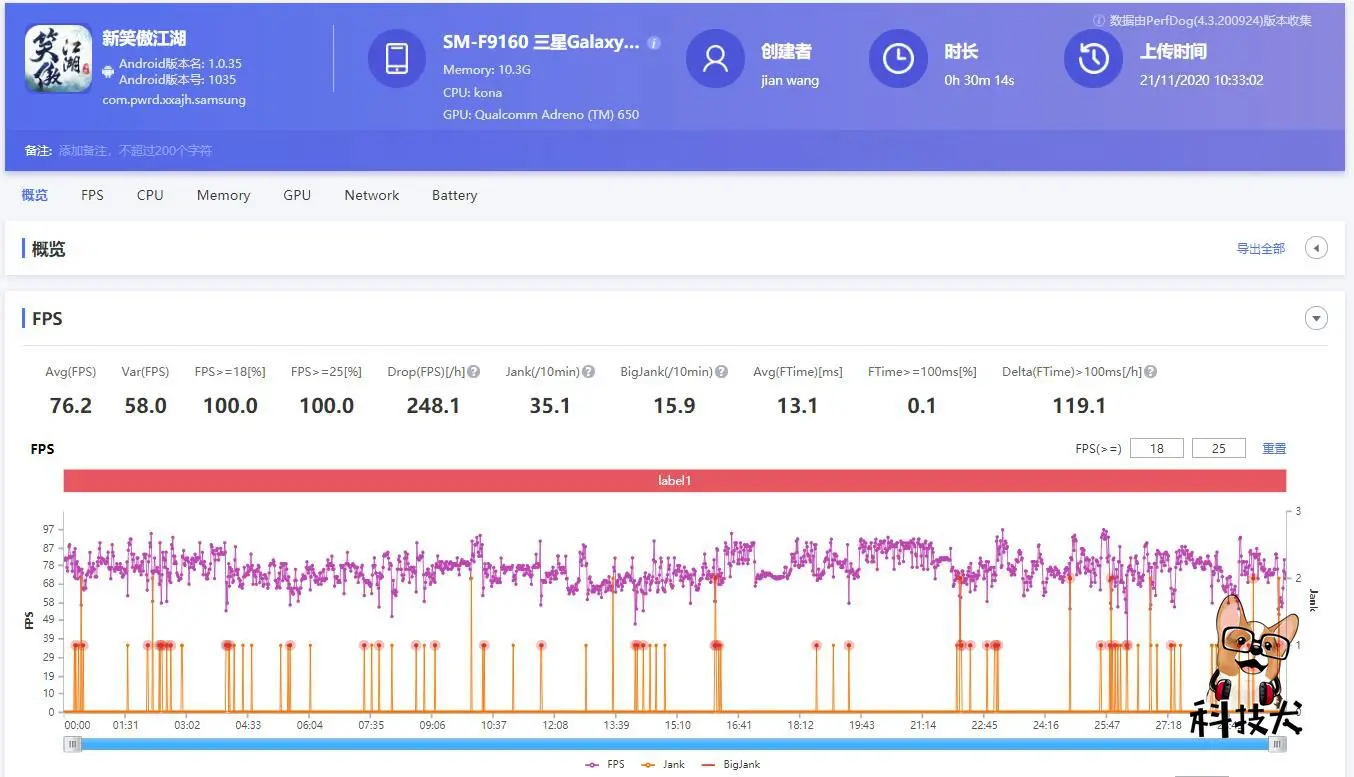Click left handle of time range slider
The image size is (1354, 777).
tap(73, 744)
